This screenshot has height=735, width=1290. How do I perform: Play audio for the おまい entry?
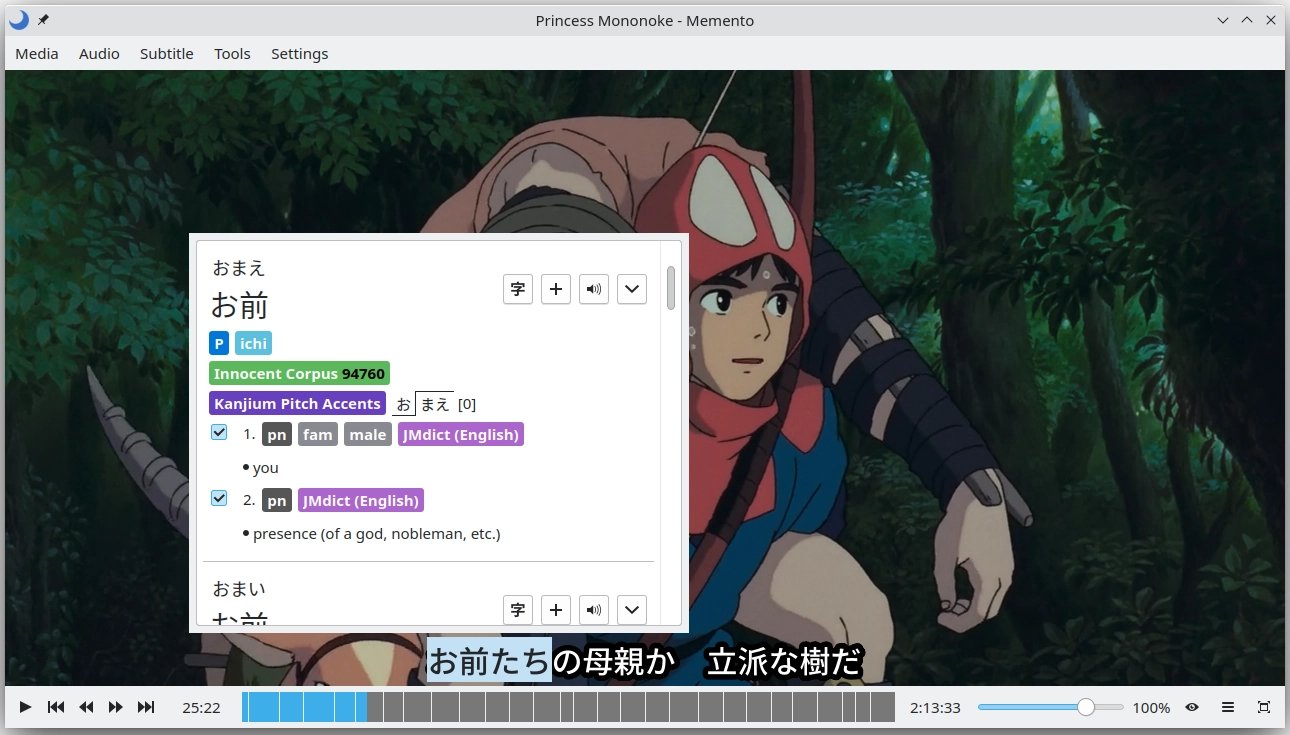(x=594, y=609)
